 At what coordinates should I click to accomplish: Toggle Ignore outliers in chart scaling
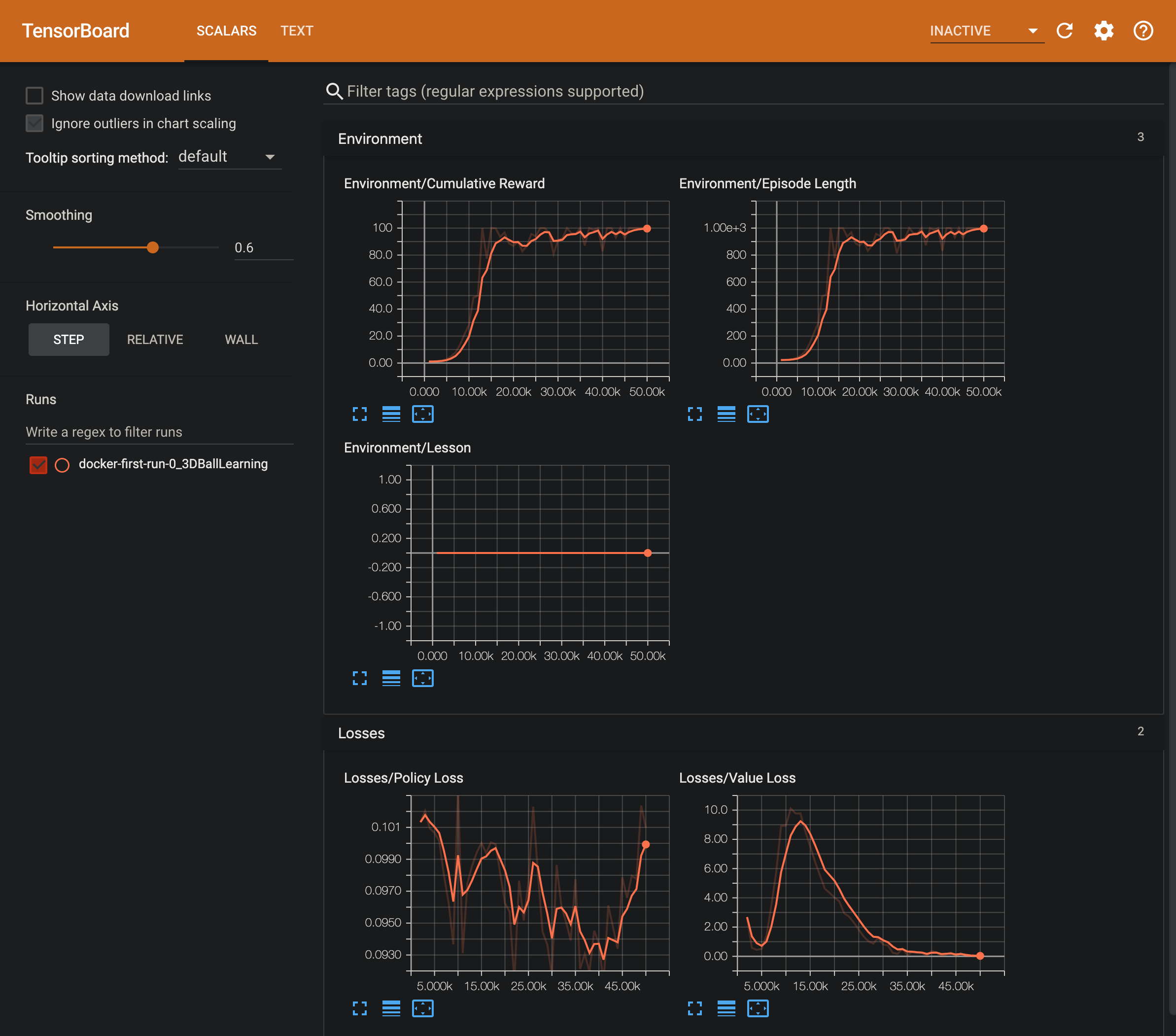(35, 123)
